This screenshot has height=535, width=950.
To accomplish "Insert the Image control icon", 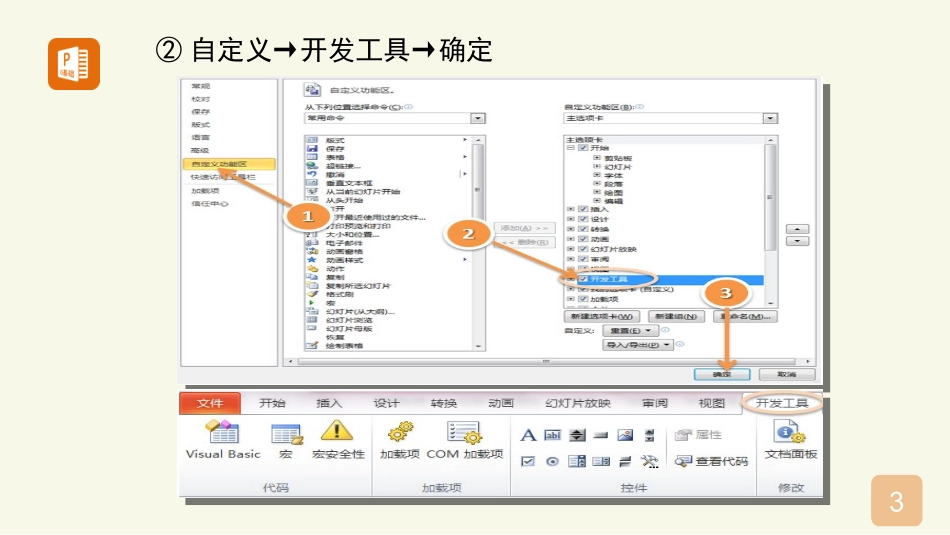I will point(625,434).
